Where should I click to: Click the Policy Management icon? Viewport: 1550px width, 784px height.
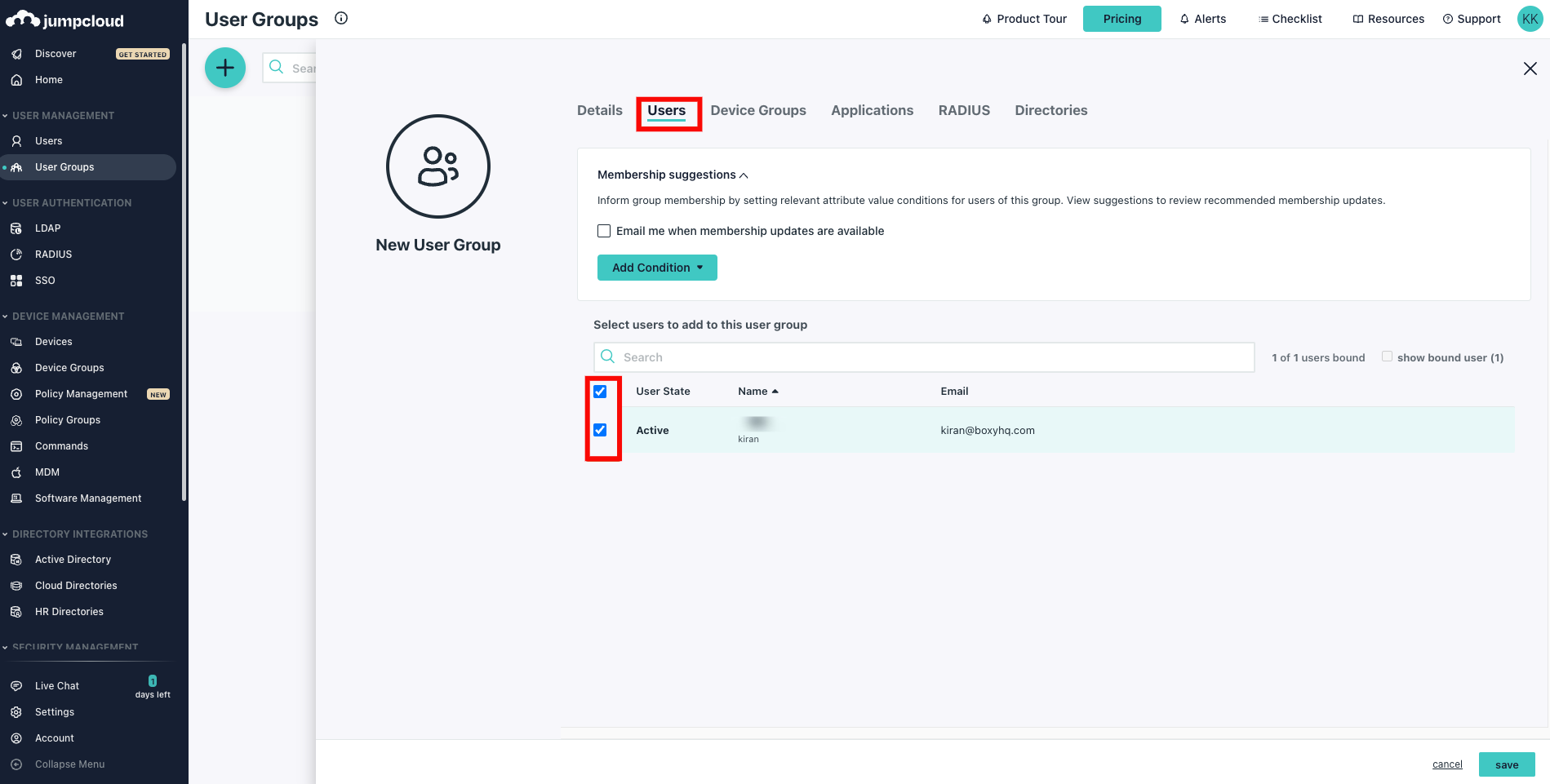coord(16,394)
